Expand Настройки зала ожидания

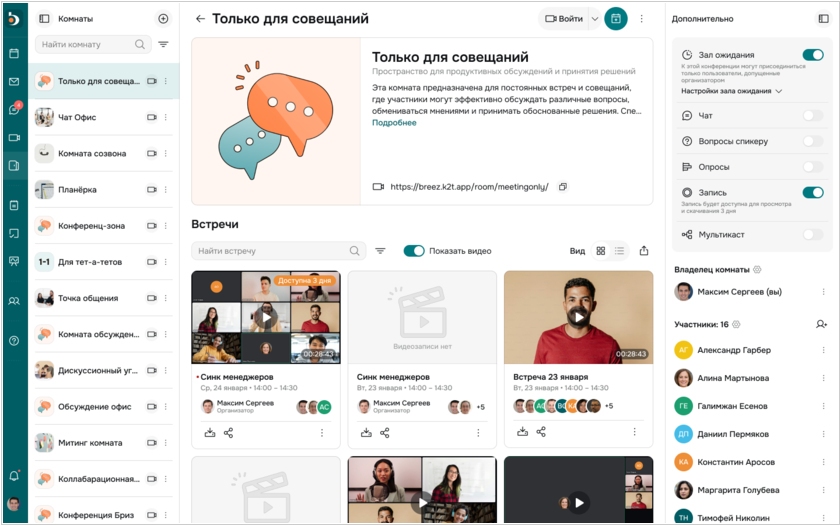click(x=731, y=91)
